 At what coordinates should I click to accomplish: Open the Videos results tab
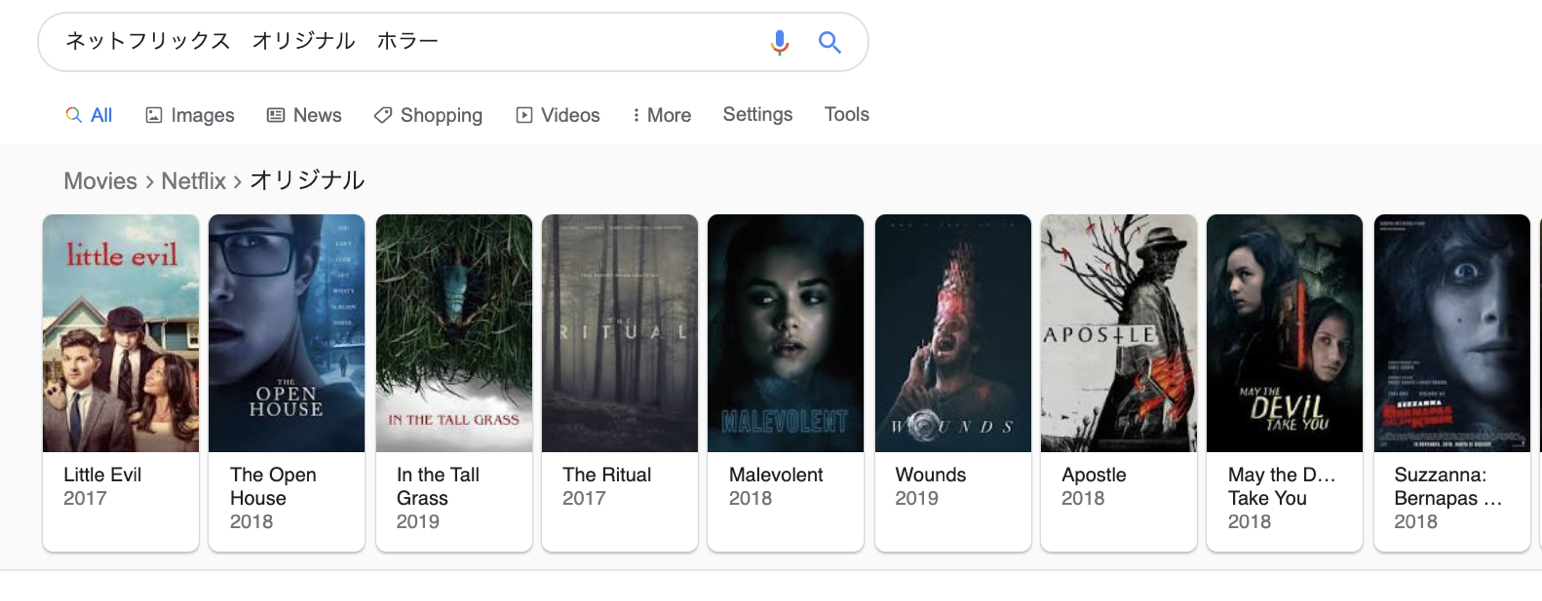click(x=558, y=115)
